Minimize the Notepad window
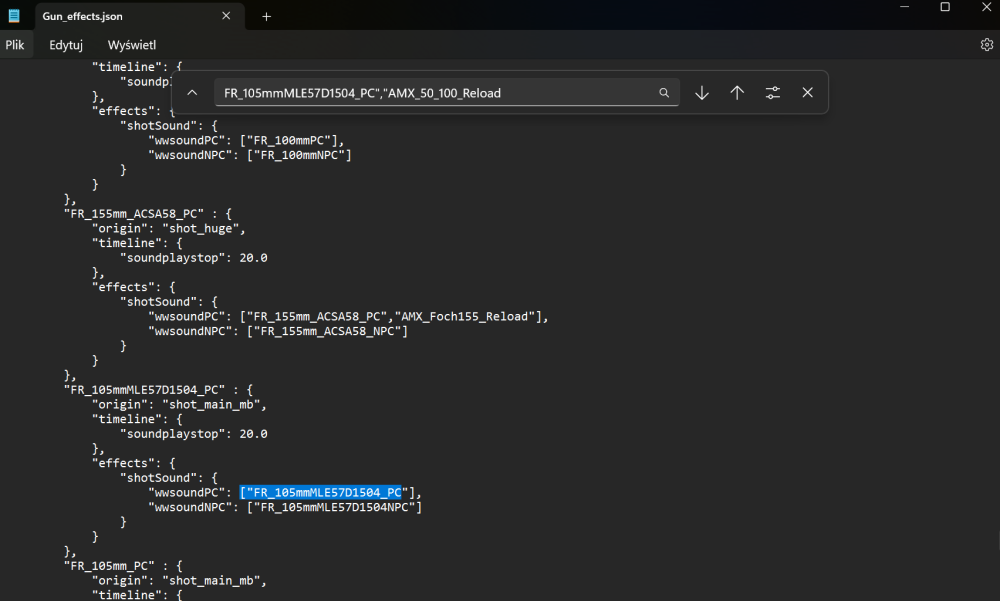 [904, 7]
